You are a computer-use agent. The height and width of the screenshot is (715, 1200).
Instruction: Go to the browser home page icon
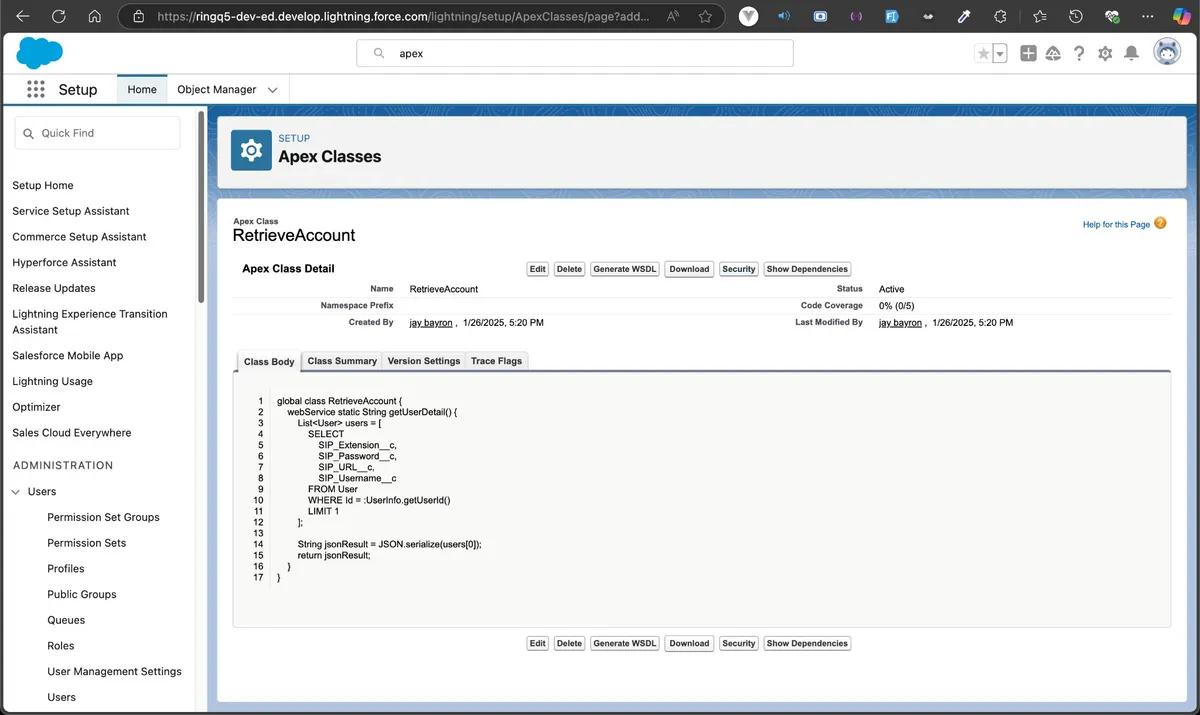point(94,17)
